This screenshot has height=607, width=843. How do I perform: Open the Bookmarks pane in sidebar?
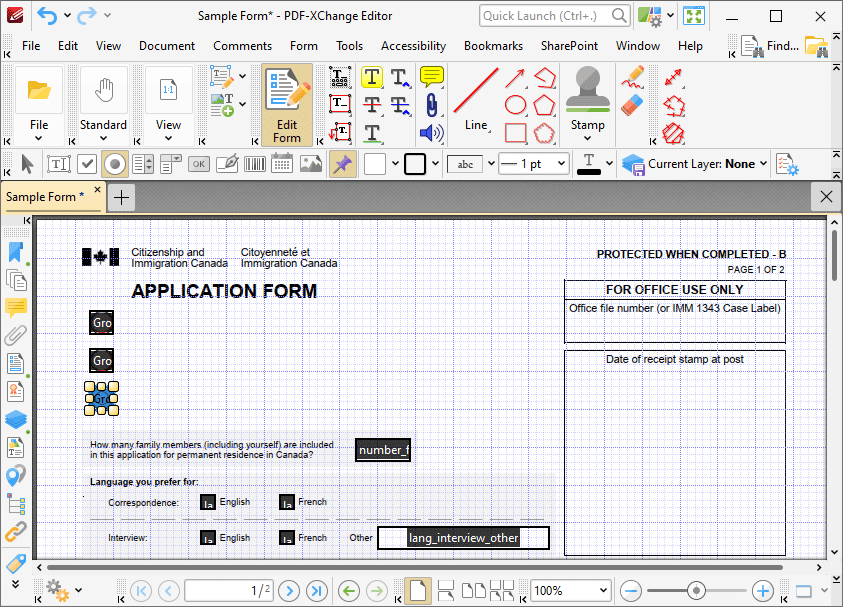tap(16, 252)
